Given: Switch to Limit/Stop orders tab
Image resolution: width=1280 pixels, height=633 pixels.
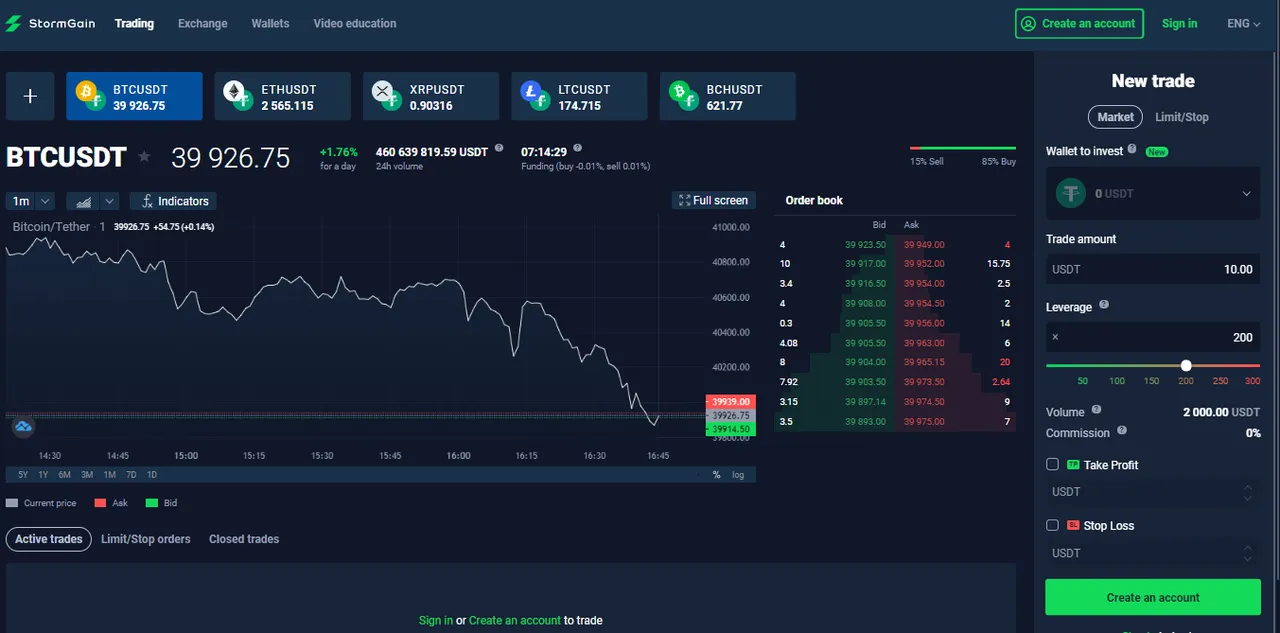Looking at the screenshot, I should point(146,539).
